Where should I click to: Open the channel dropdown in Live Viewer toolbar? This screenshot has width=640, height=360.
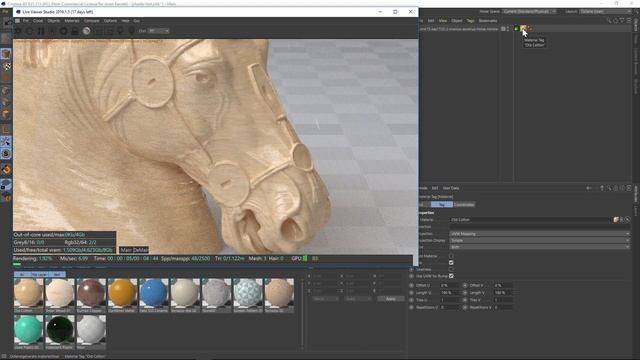(x=158, y=31)
